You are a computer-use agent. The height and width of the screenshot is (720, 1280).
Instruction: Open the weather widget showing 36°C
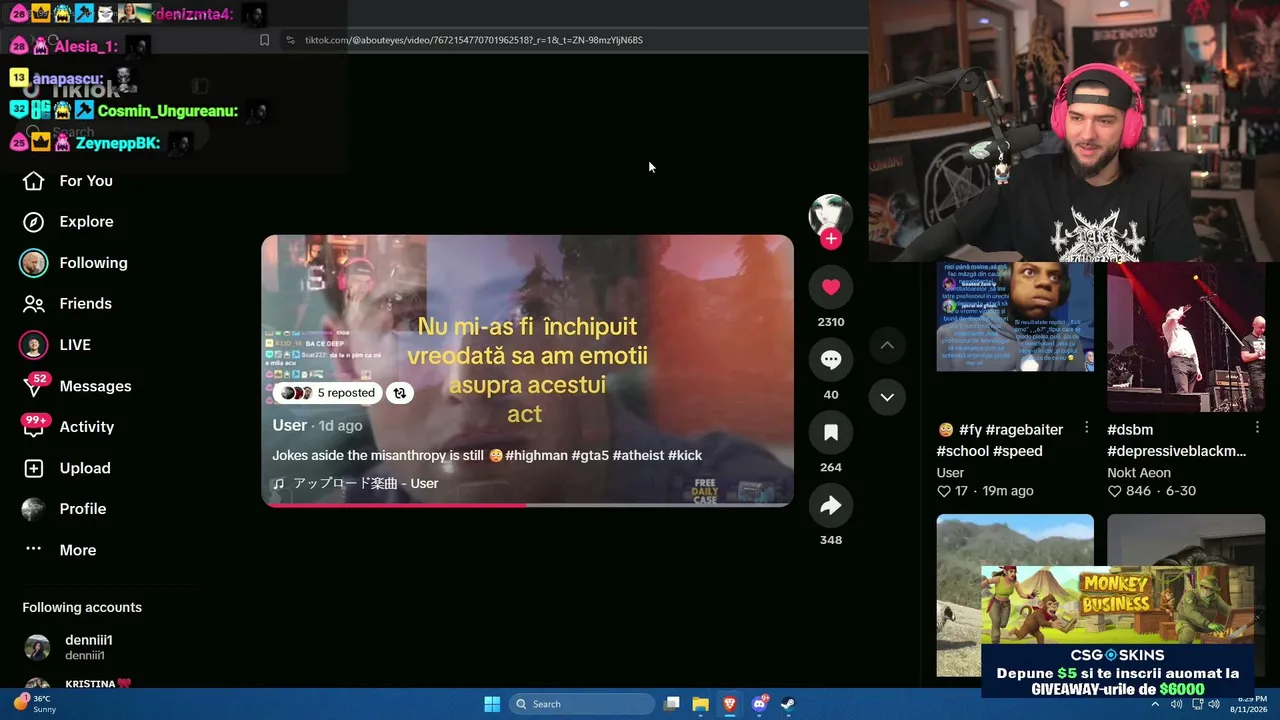36,704
